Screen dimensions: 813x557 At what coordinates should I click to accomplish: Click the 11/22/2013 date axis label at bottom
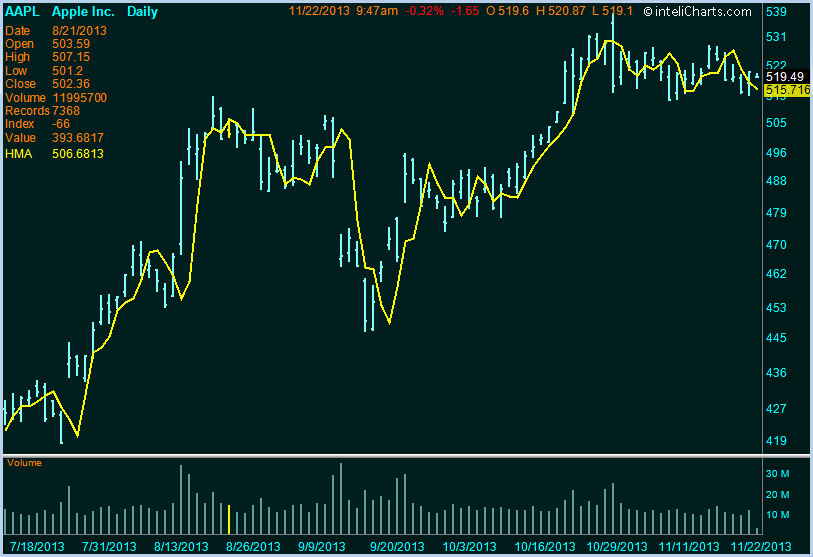coord(761,547)
